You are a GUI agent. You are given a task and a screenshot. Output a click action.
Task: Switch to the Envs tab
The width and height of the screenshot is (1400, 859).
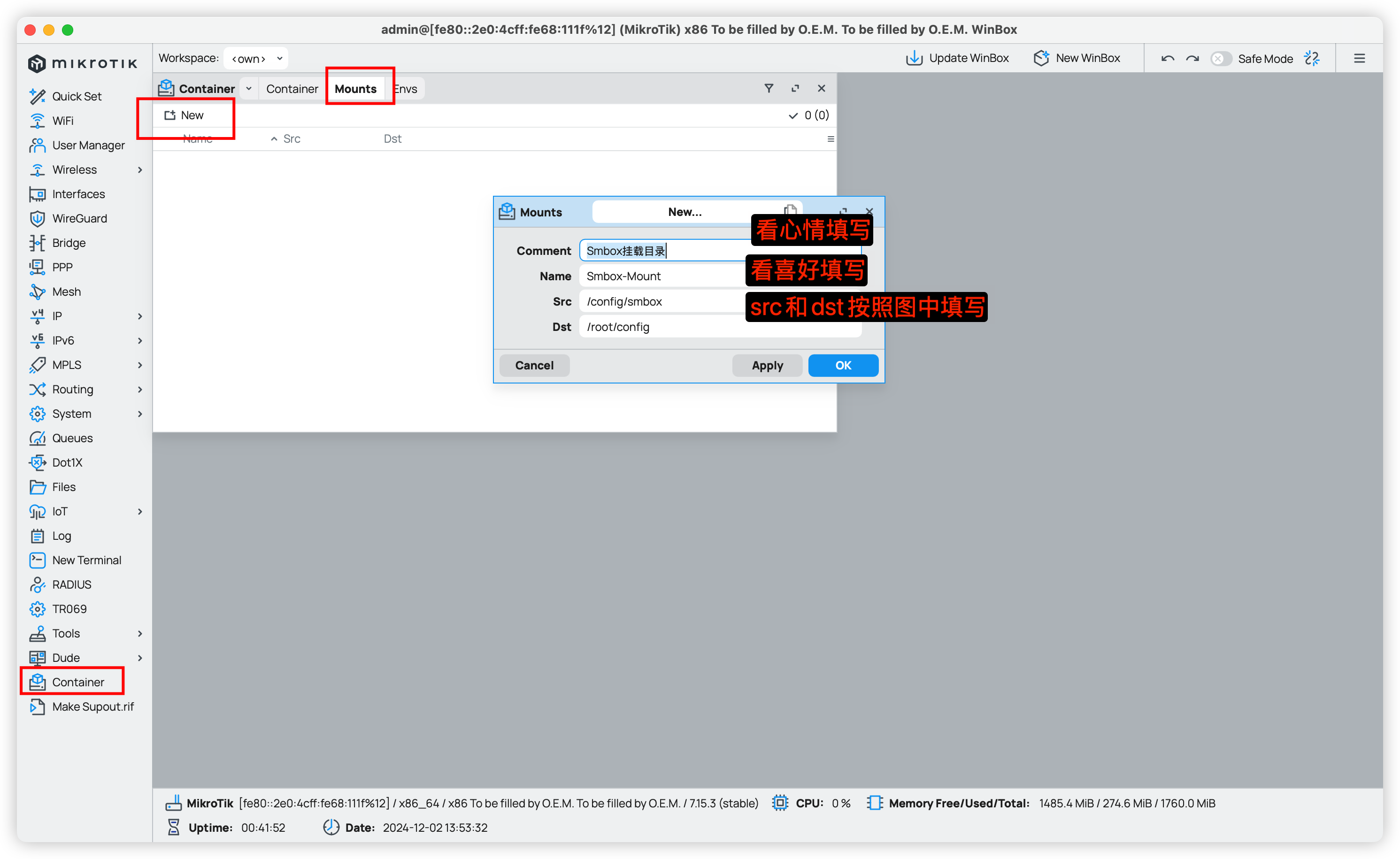click(x=406, y=89)
